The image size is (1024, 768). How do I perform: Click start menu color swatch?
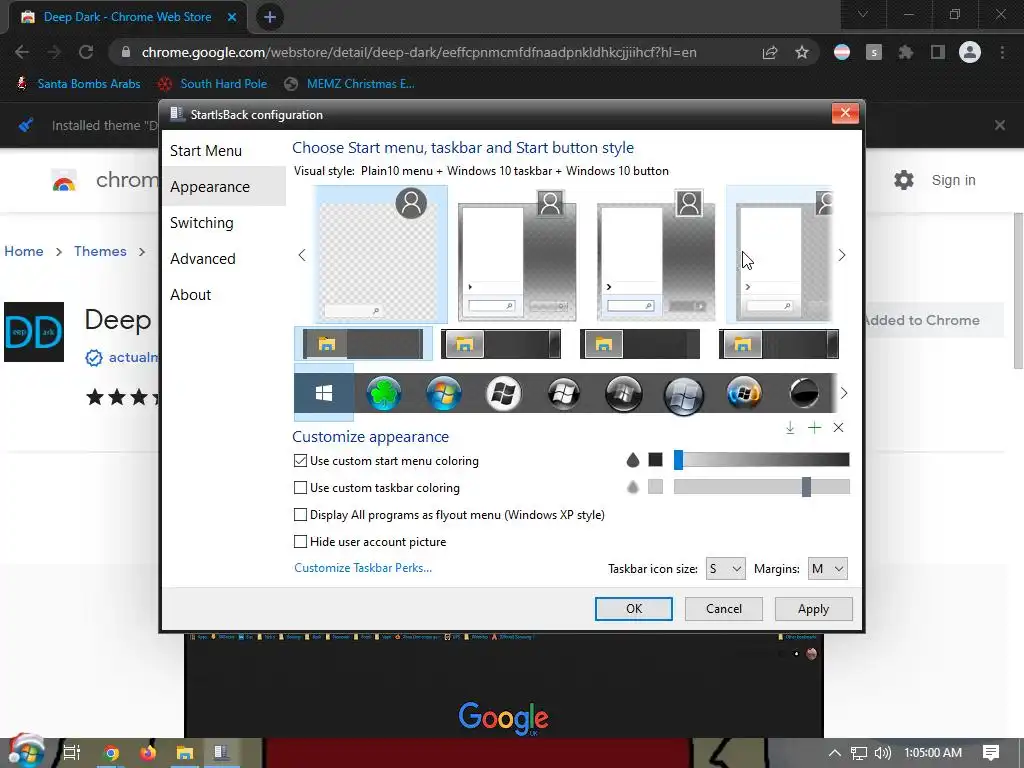click(x=656, y=460)
